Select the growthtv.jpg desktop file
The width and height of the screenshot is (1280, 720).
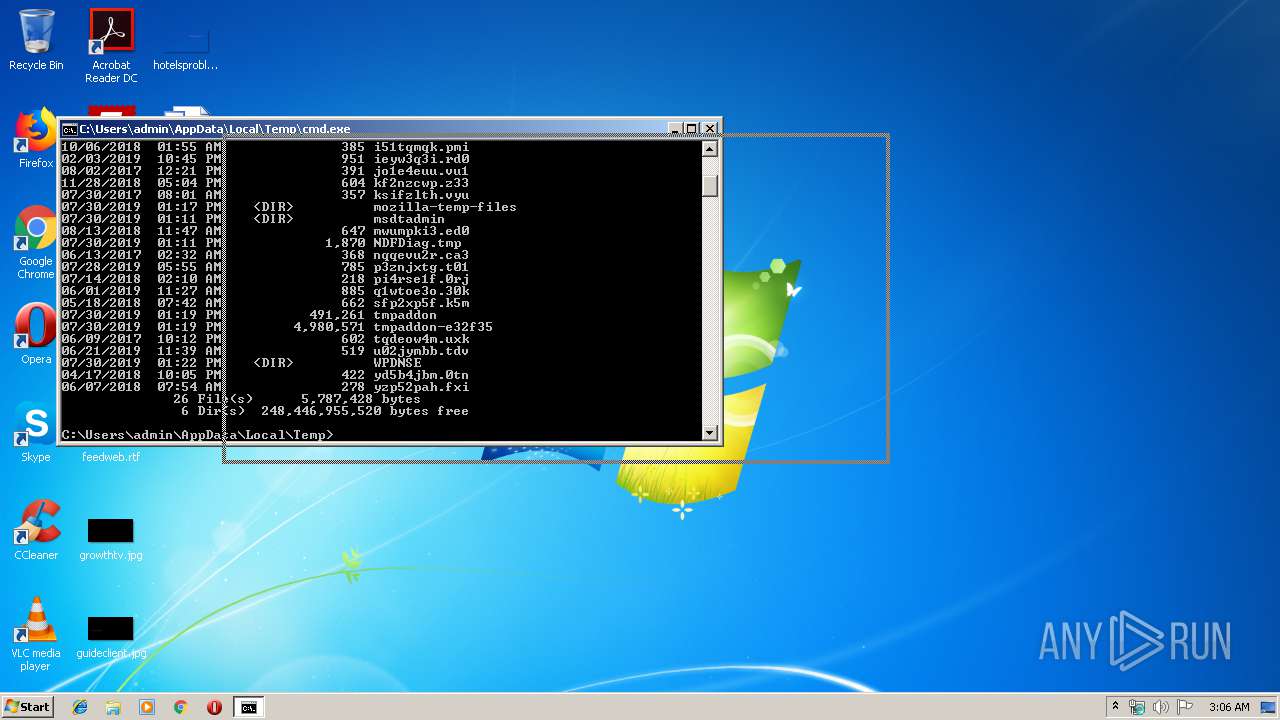tap(110, 540)
